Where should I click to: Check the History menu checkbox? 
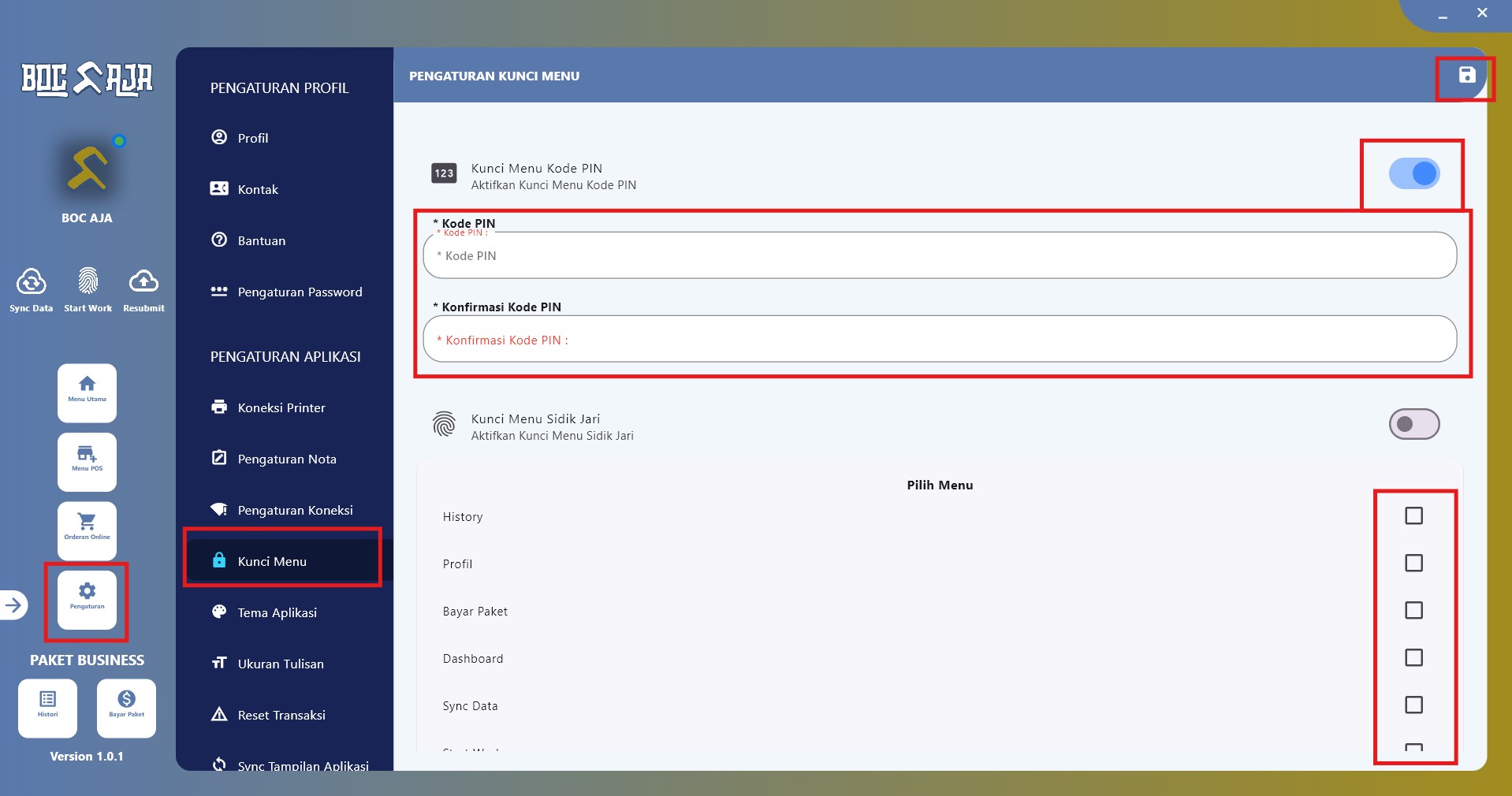tap(1413, 515)
